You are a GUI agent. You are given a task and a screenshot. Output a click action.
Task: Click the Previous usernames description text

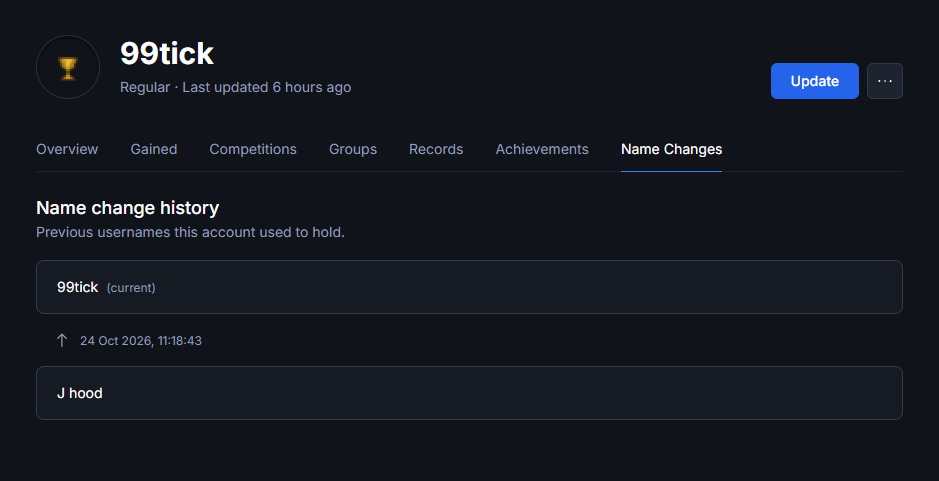[x=190, y=232]
